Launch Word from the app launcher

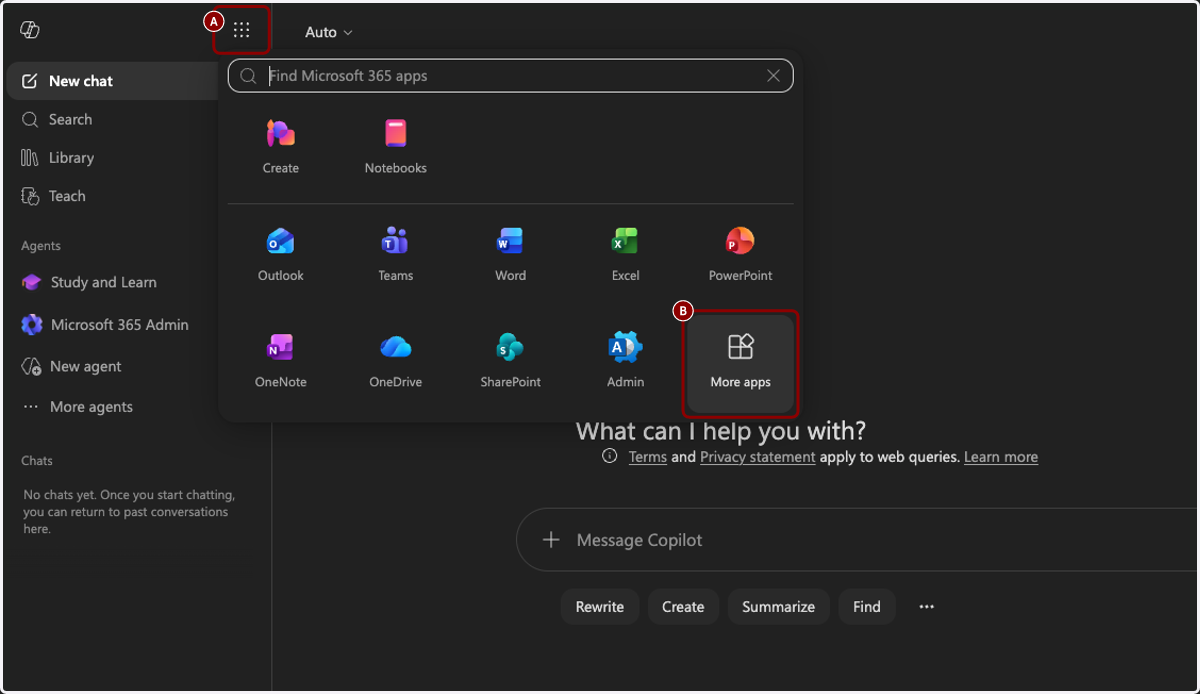tap(511, 253)
